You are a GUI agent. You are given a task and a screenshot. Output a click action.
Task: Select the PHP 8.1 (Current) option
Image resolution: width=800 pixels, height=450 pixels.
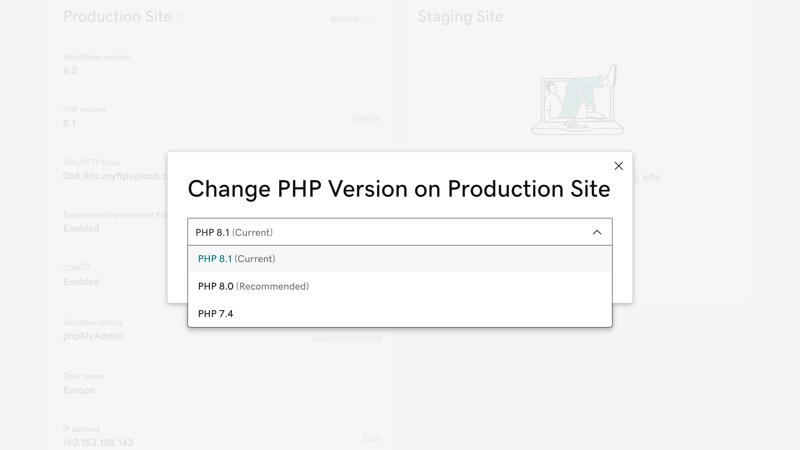pos(237,259)
